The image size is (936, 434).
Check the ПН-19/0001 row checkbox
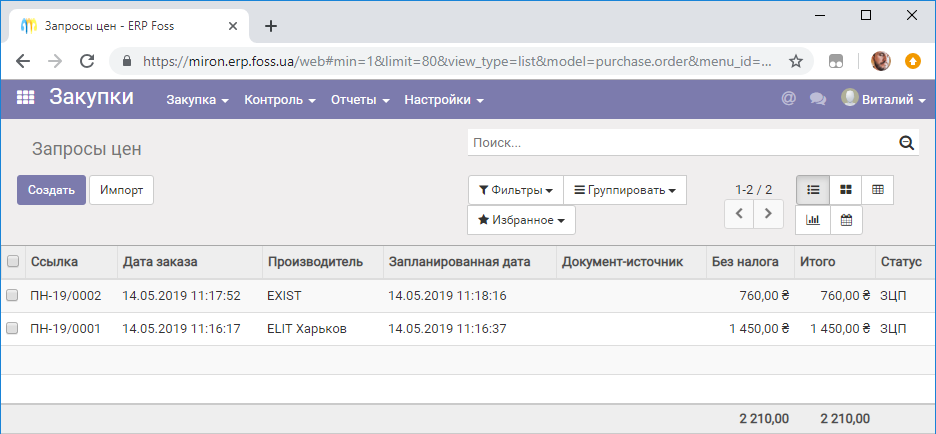[x=12, y=328]
